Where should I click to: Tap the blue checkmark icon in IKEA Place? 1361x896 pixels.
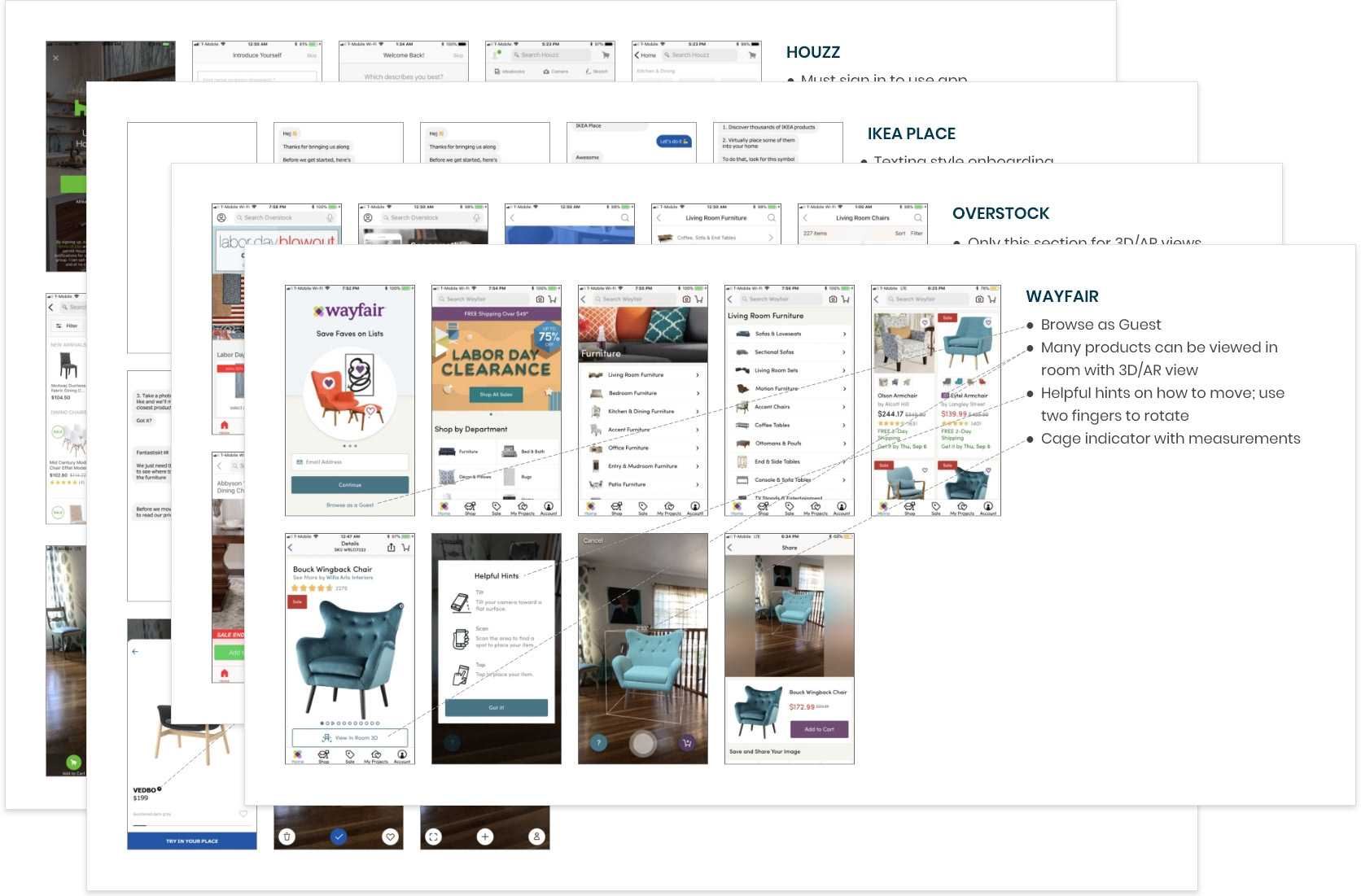click(x=339, y=836)
